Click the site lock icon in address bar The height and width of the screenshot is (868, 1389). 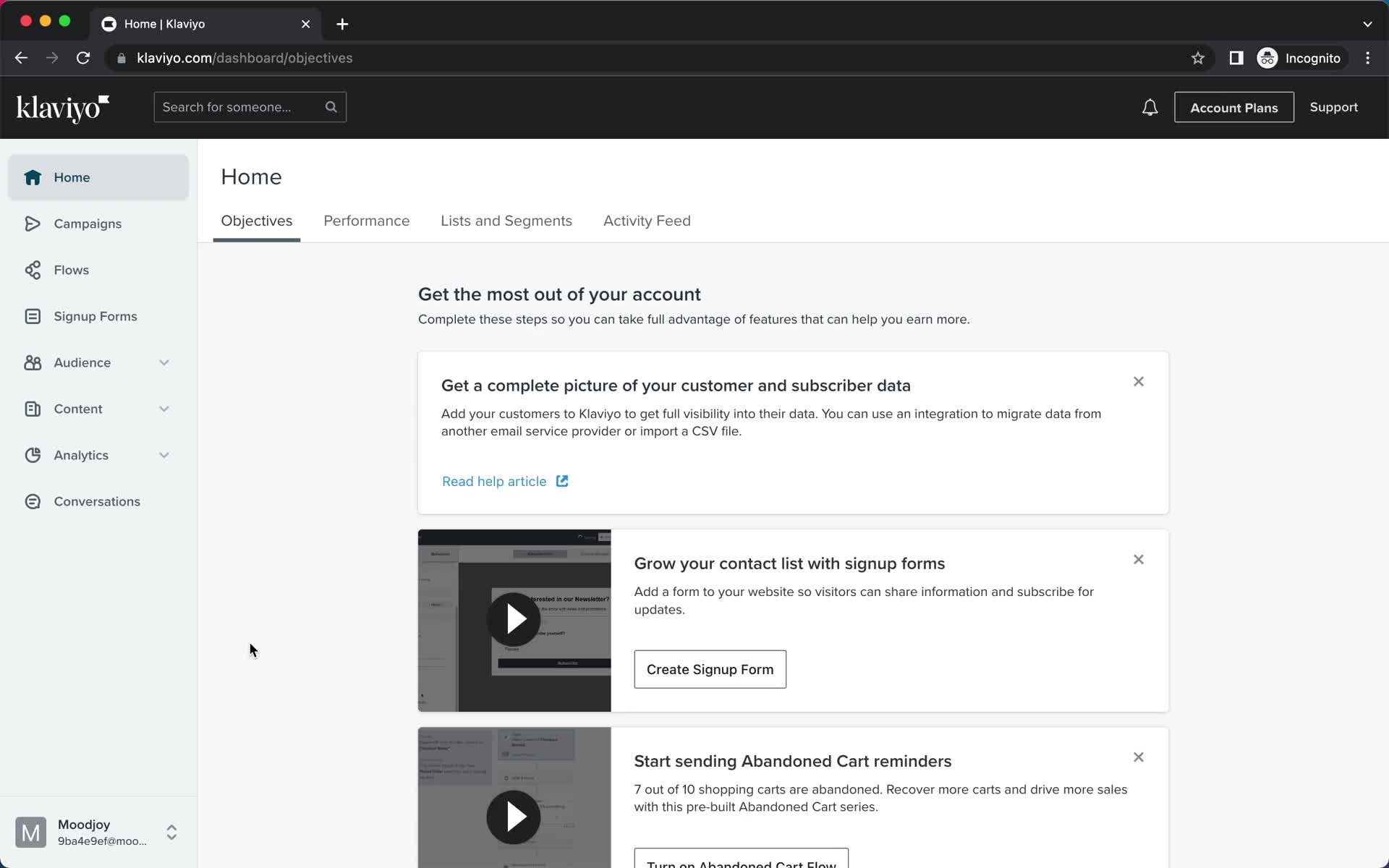pos(122,58)
